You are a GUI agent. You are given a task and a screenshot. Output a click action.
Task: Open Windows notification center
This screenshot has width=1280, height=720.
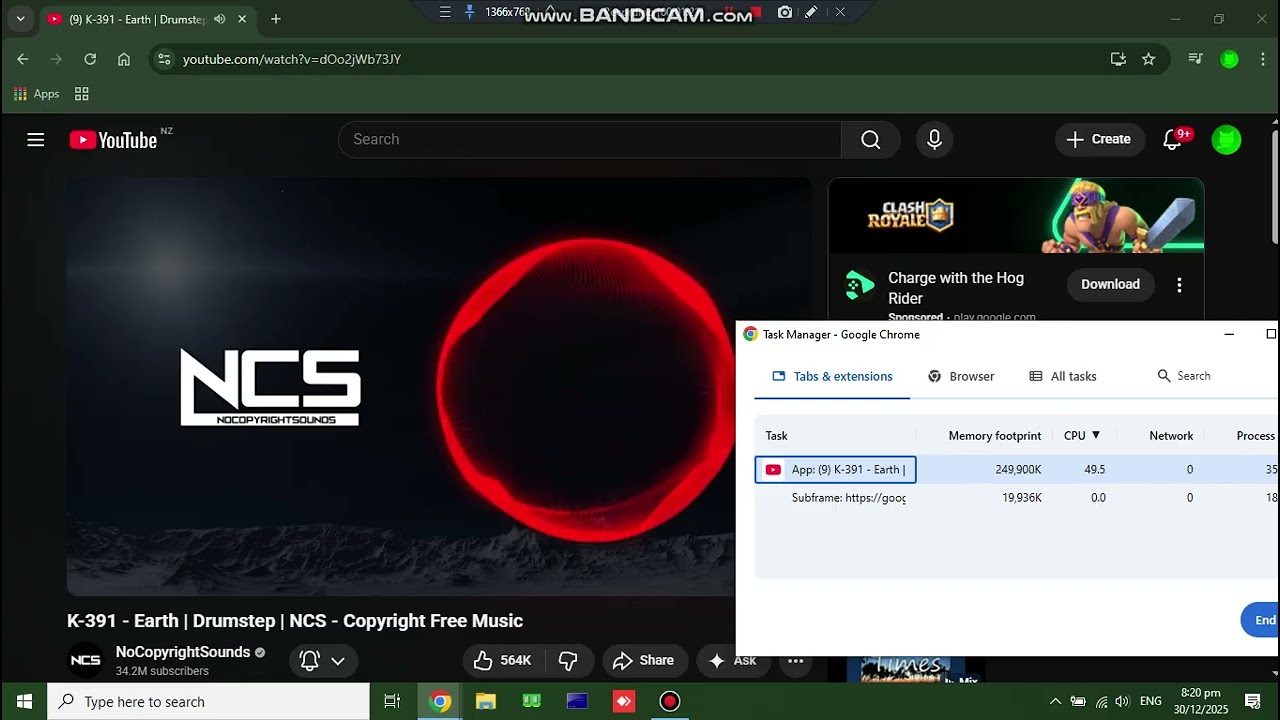pyautogui.click(x=1252, y=701)
